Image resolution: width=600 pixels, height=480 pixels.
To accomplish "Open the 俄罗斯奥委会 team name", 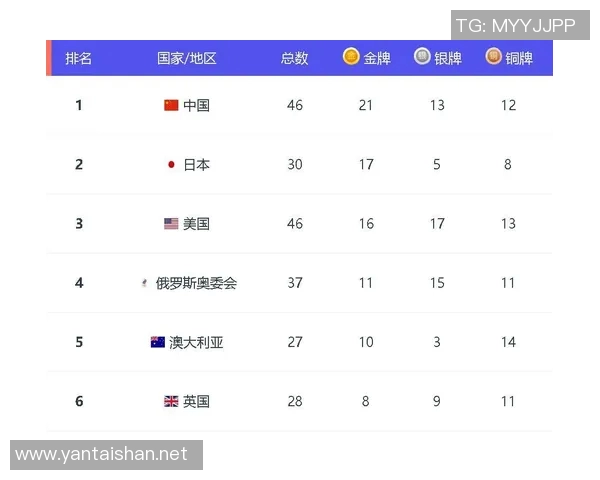I will tap(197, 283).
